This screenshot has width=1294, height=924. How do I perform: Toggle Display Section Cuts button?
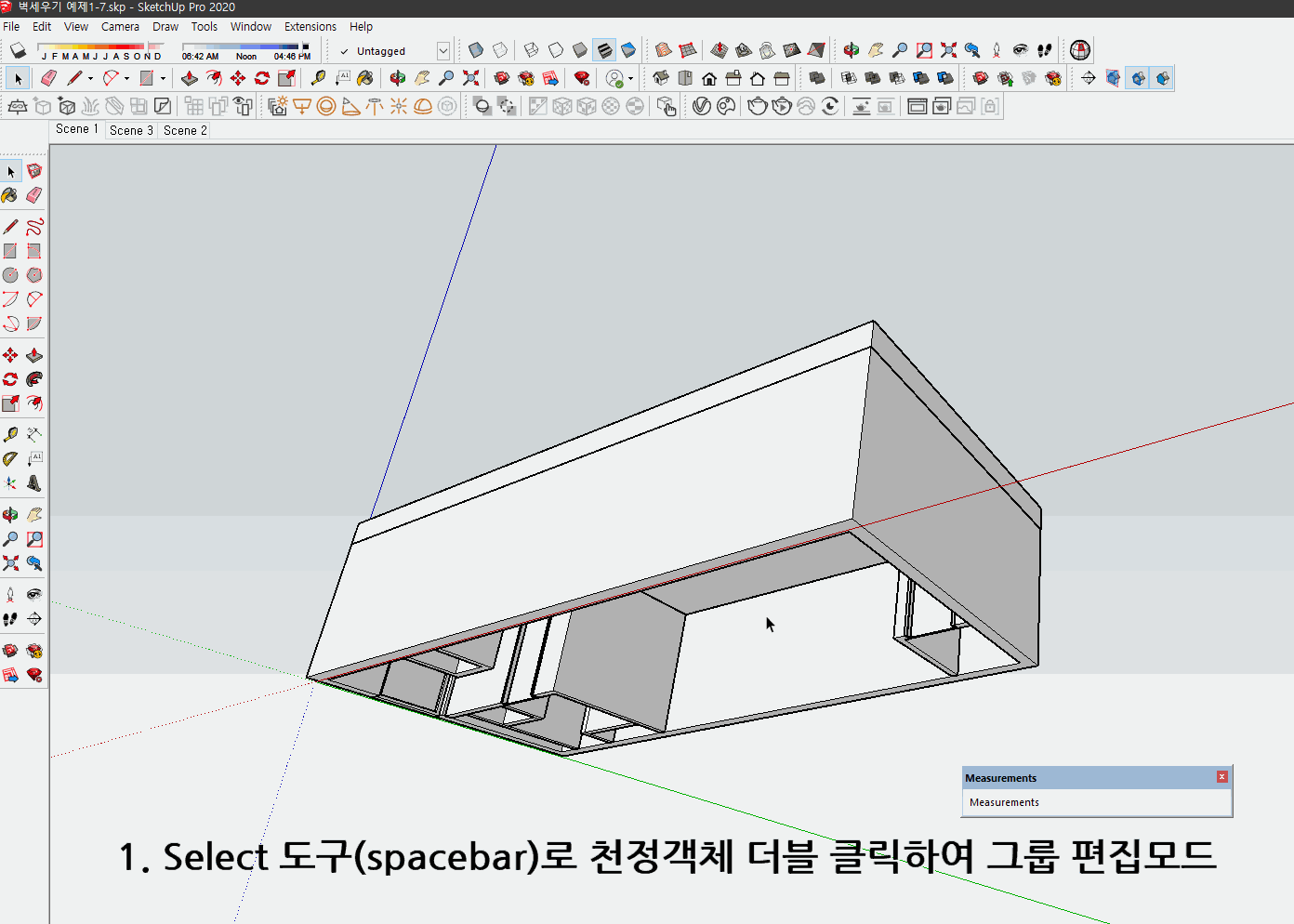click(1139, 78)
